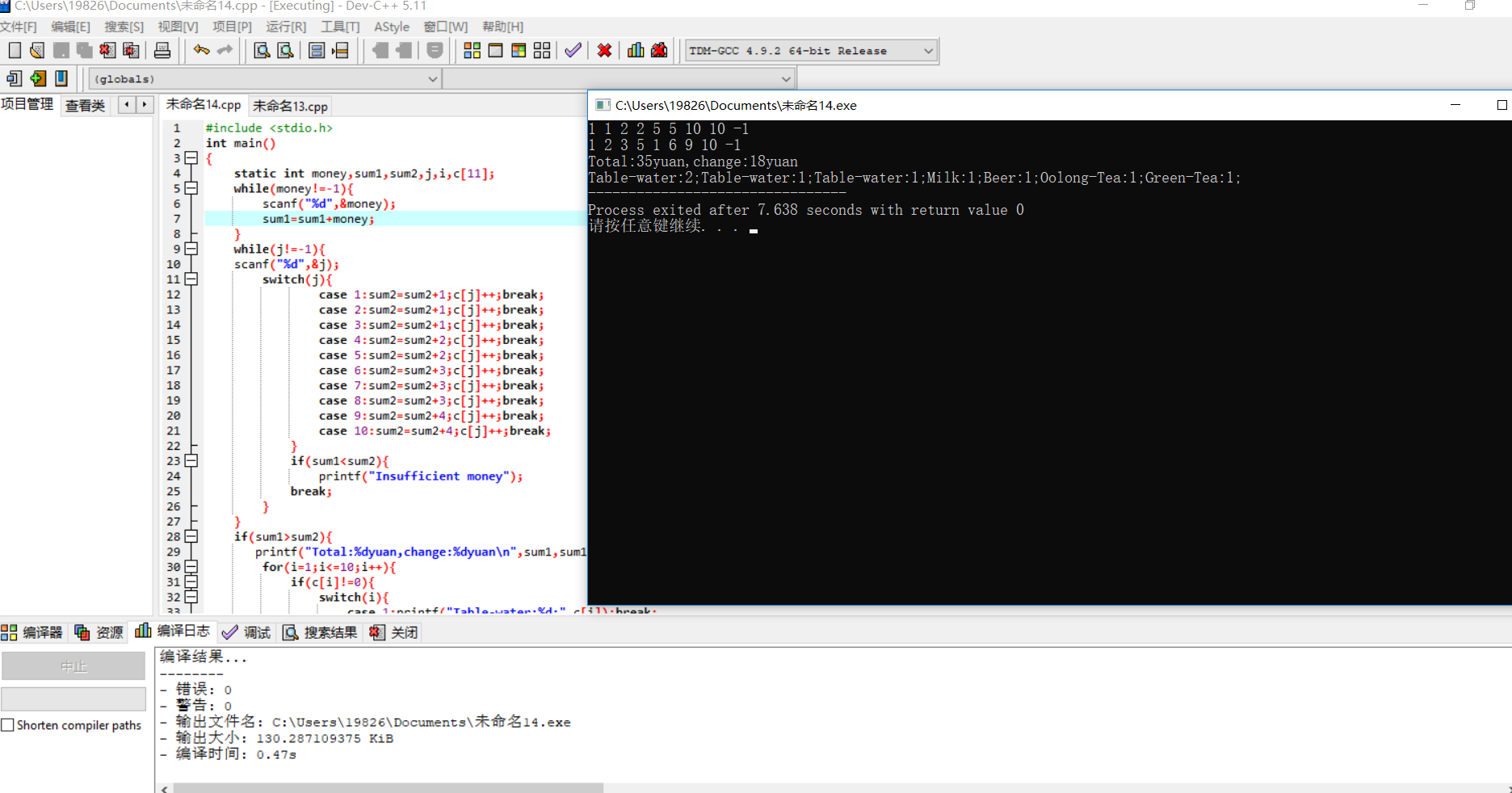This screenshot has height=793, width=1512.
Task: Click the Compile four-squares icon
Action: point(472,50)
